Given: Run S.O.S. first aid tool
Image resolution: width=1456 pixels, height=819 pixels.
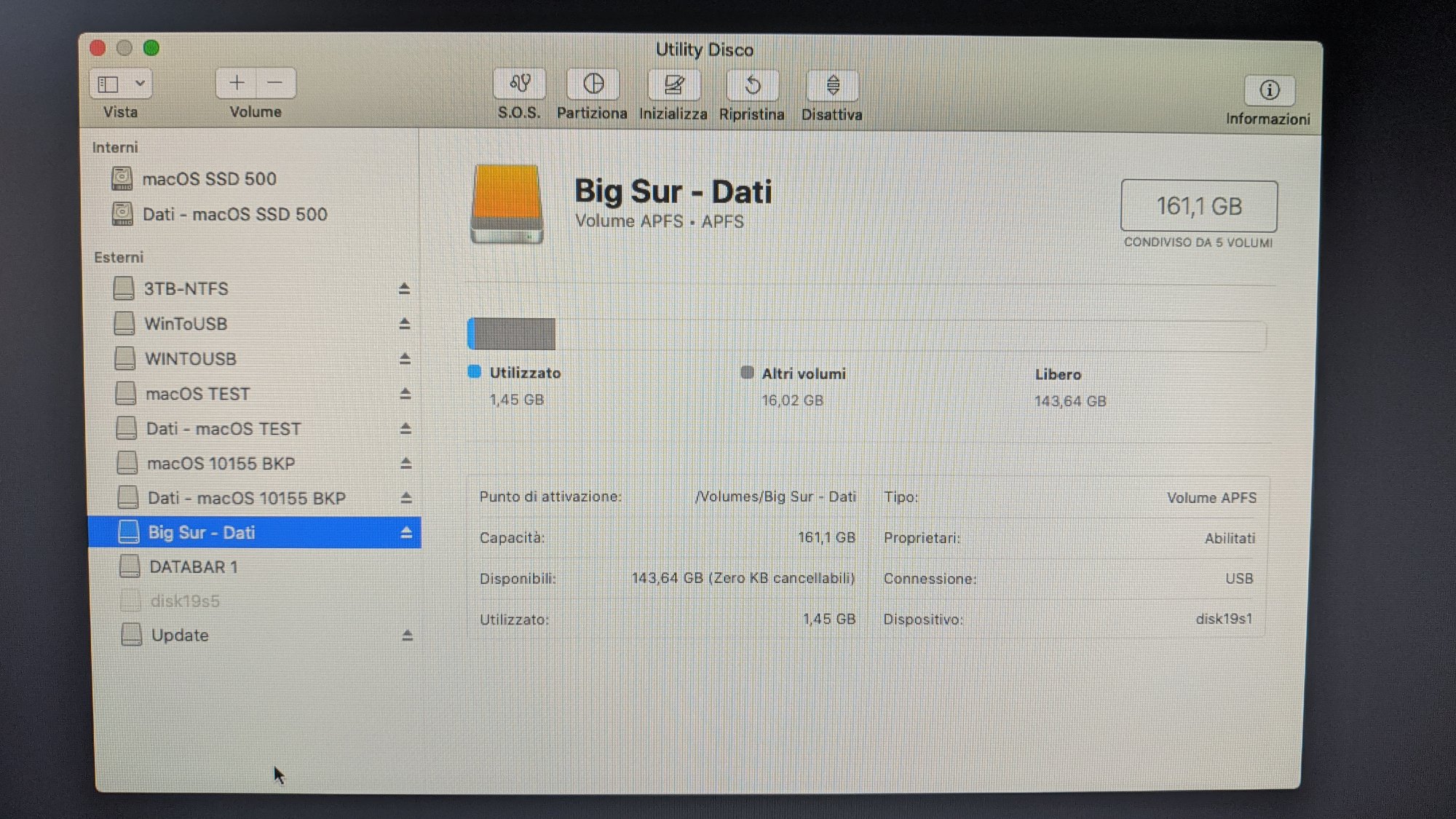Looking at the screenshot, I should (519, 84).
